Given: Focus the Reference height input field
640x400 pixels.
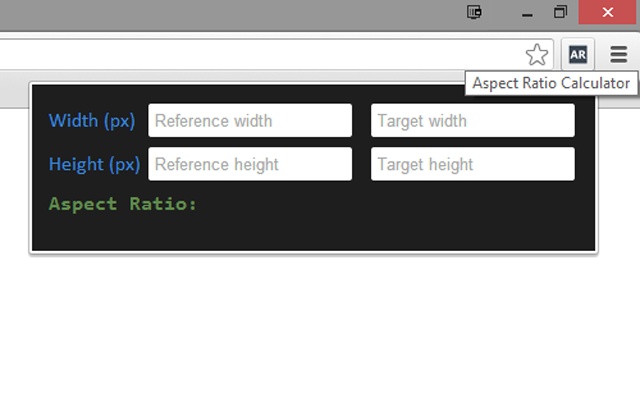Looking at the screenshot, I should click(250, 164).
